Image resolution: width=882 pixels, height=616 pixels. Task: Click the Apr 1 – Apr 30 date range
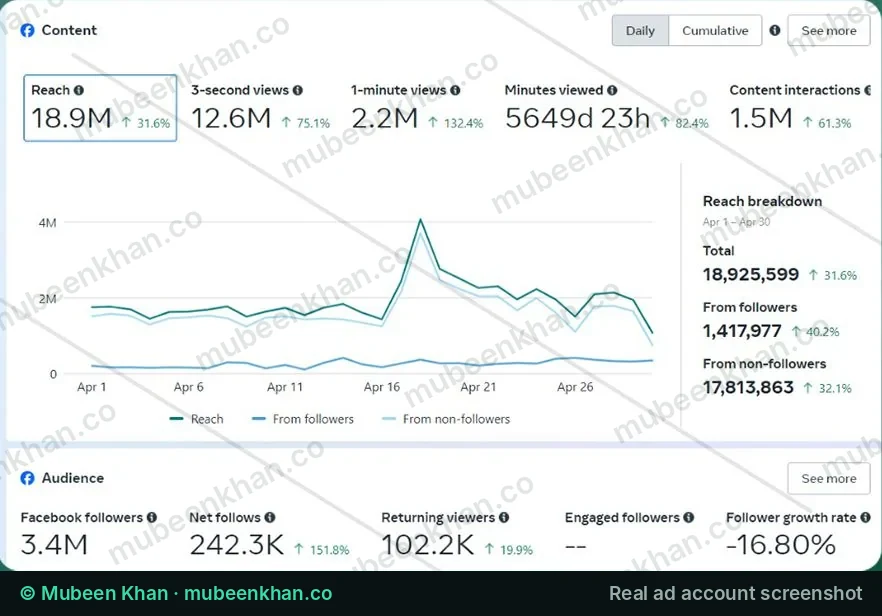tap(736, 222)
